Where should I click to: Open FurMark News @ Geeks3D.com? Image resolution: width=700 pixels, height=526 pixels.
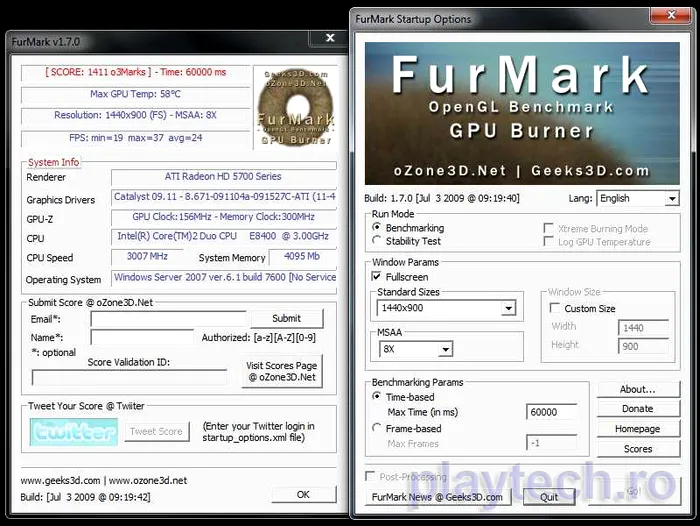438,497
